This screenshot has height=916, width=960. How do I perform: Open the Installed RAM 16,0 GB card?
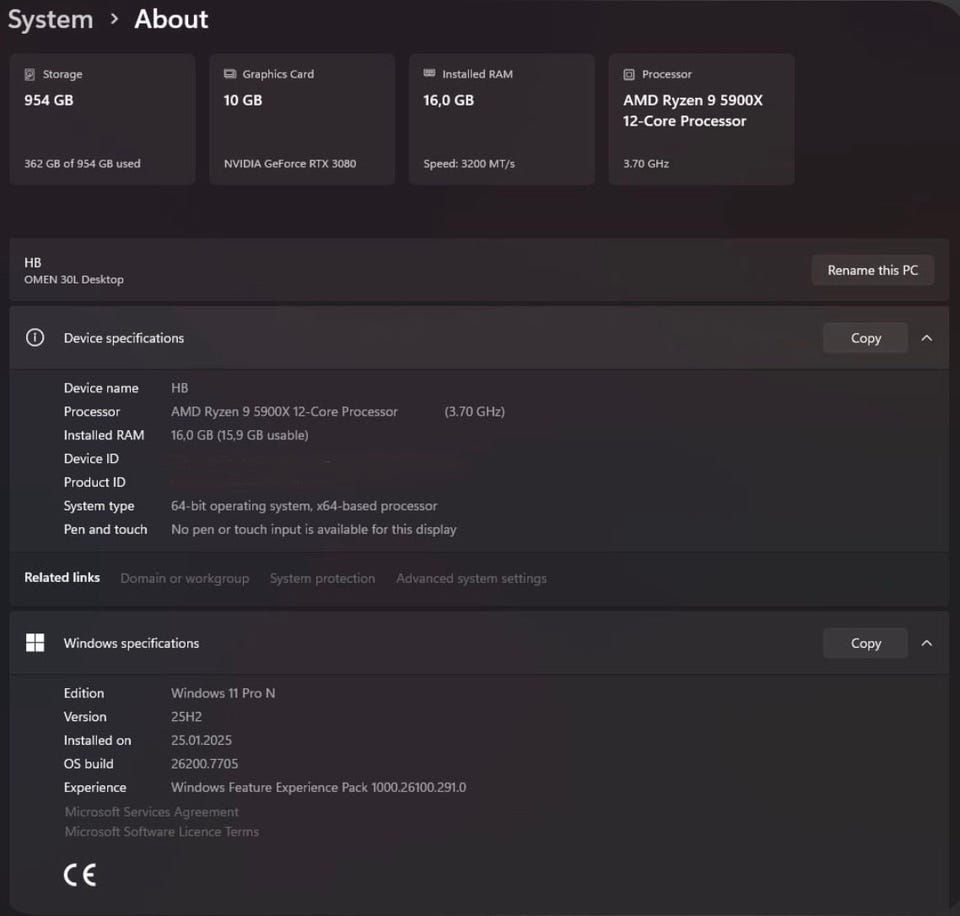pyautogui.click(x=501, y=119)
